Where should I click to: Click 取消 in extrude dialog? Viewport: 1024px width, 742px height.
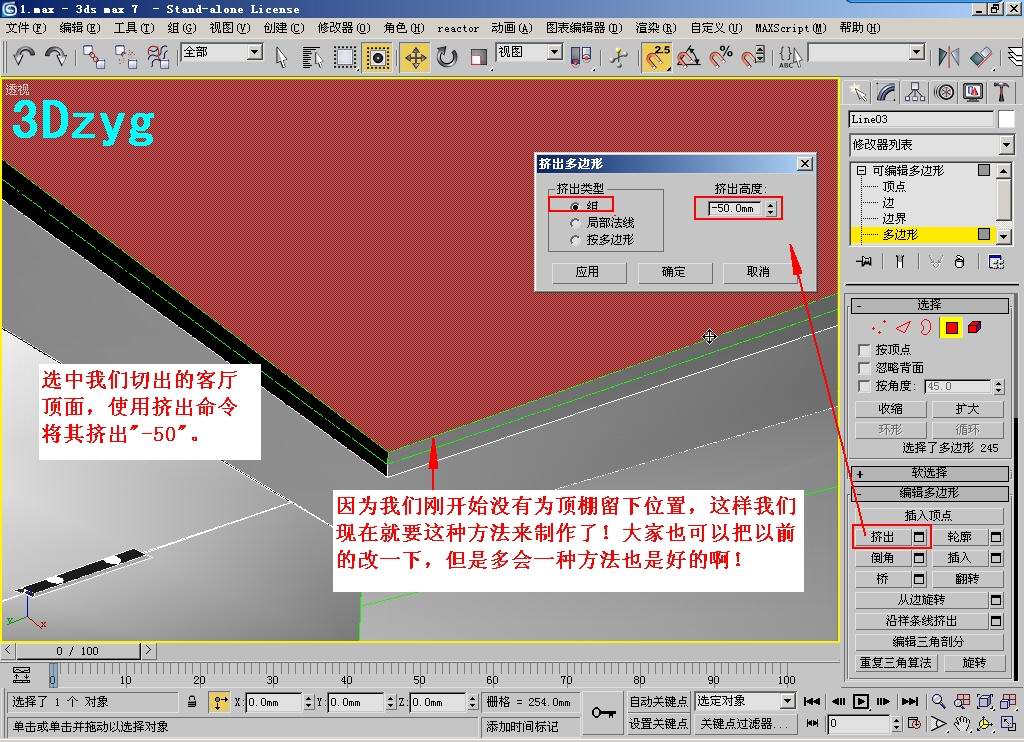tap(759, 272)
